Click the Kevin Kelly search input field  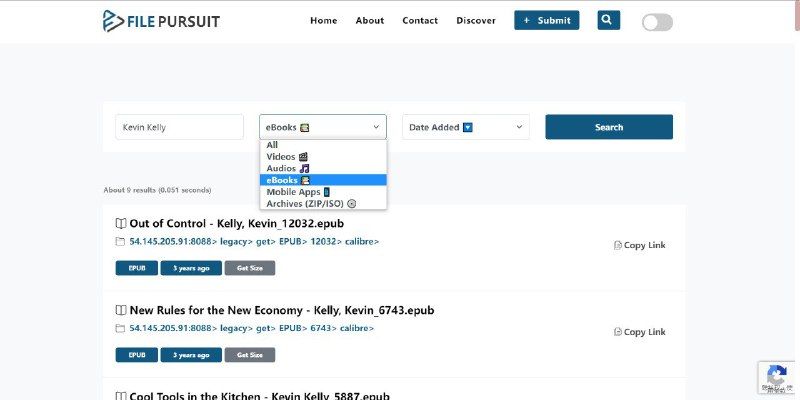[179, 127]
